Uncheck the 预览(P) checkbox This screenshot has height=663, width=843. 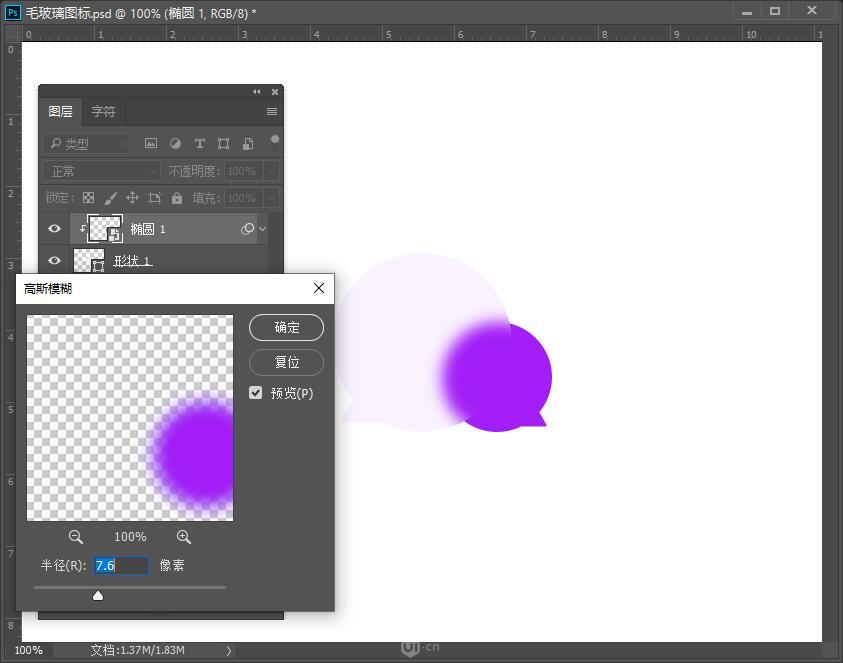256,392
